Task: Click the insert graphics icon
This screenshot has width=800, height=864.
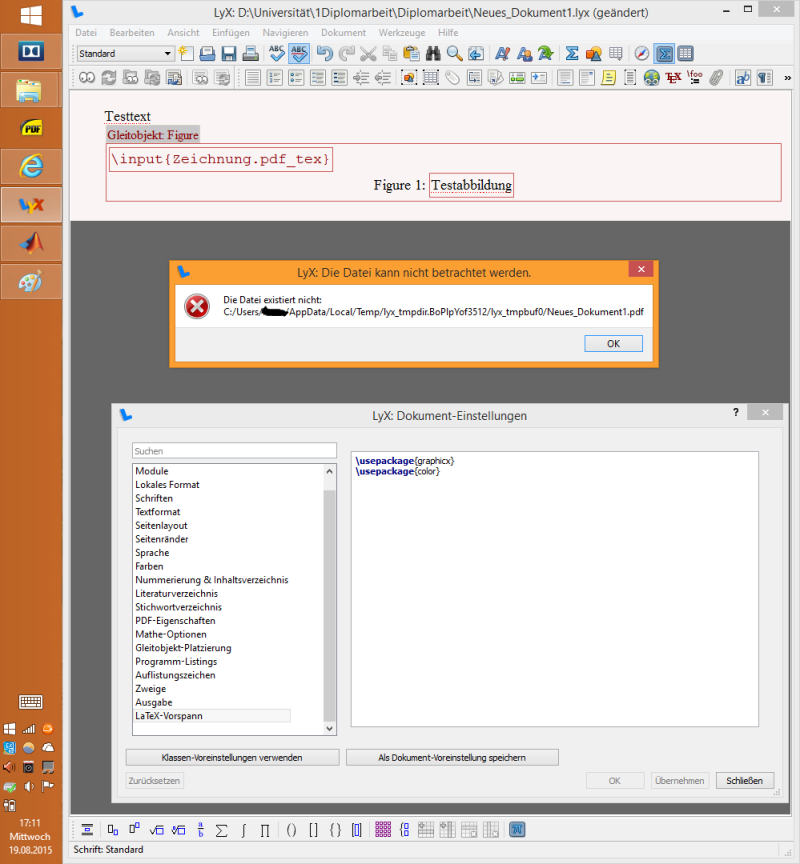Action: (593, 53)
